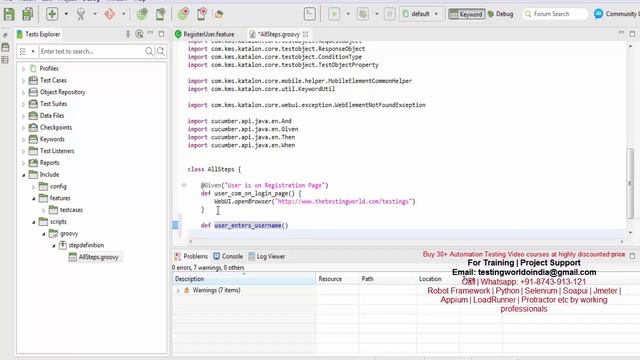Screen dimensions: 640x360
Task: Click the Resource column header
Action: (337, 279)
